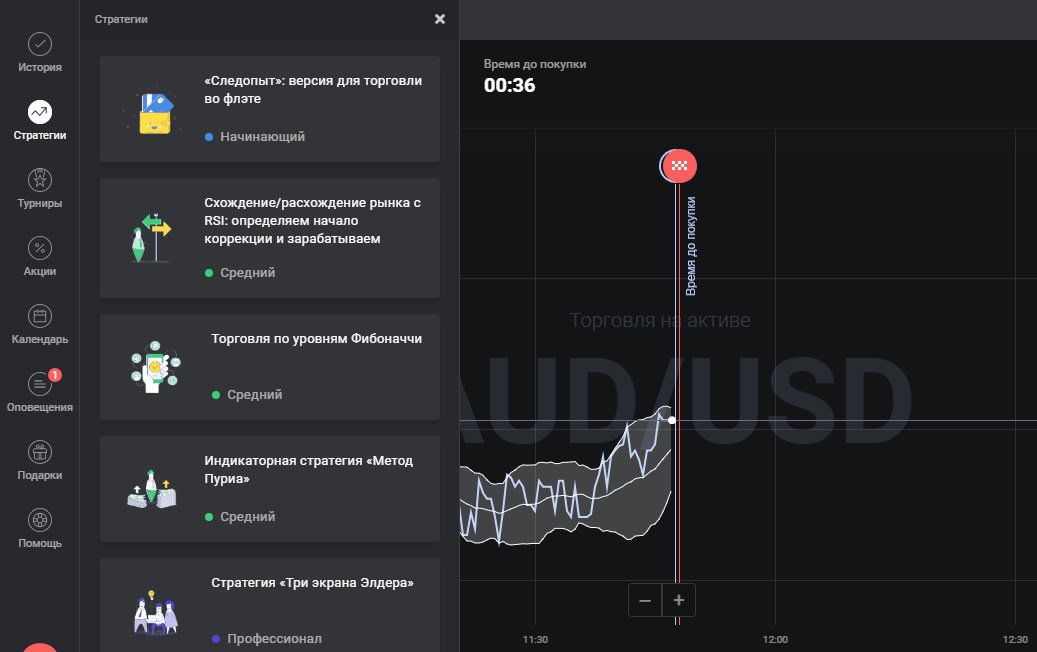Zoom out the chart with minus button
Screen dimensions: 1037x652
645,600
